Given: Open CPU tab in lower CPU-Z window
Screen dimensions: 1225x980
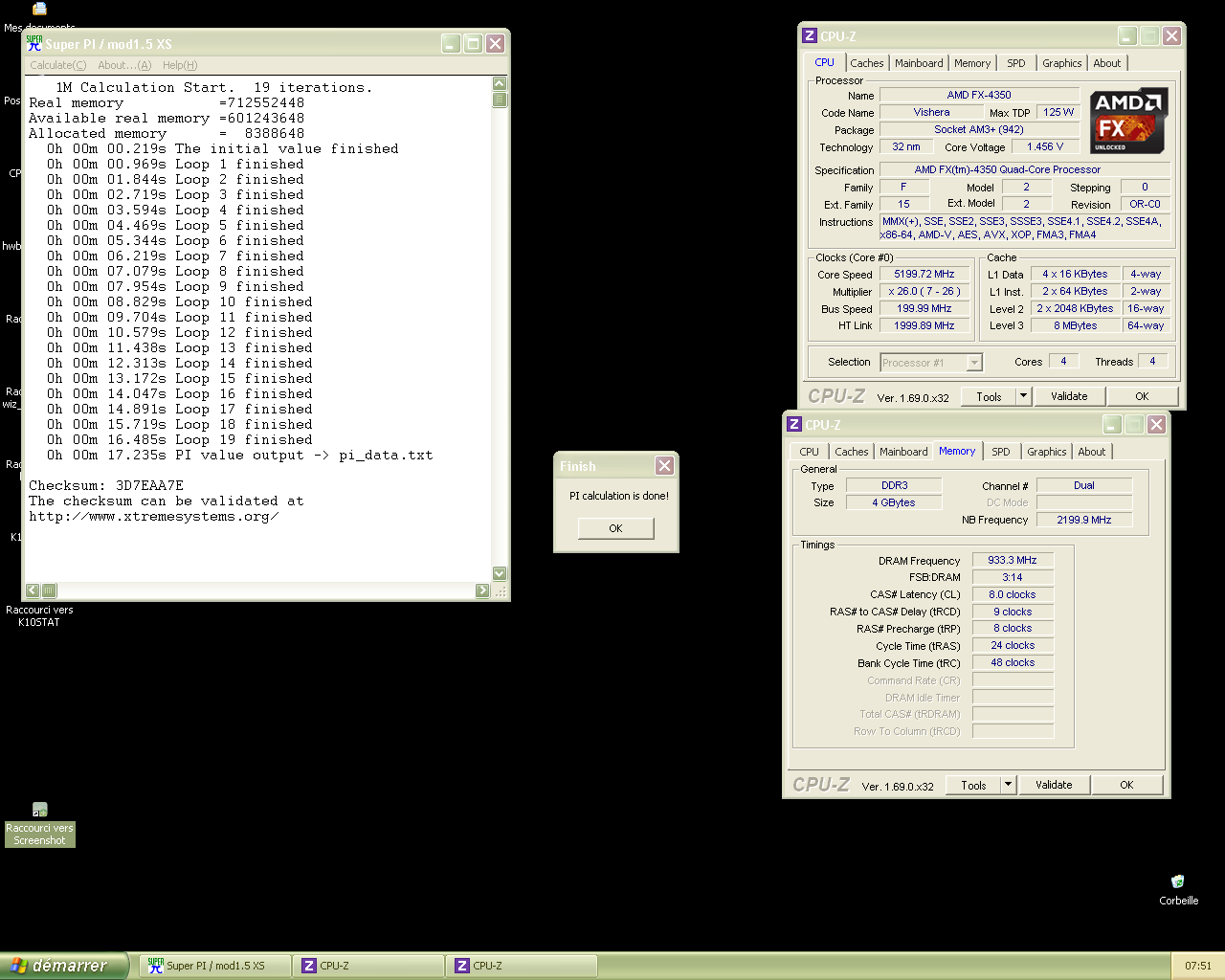Looking at the screenshot, I should tap(810, 452).
